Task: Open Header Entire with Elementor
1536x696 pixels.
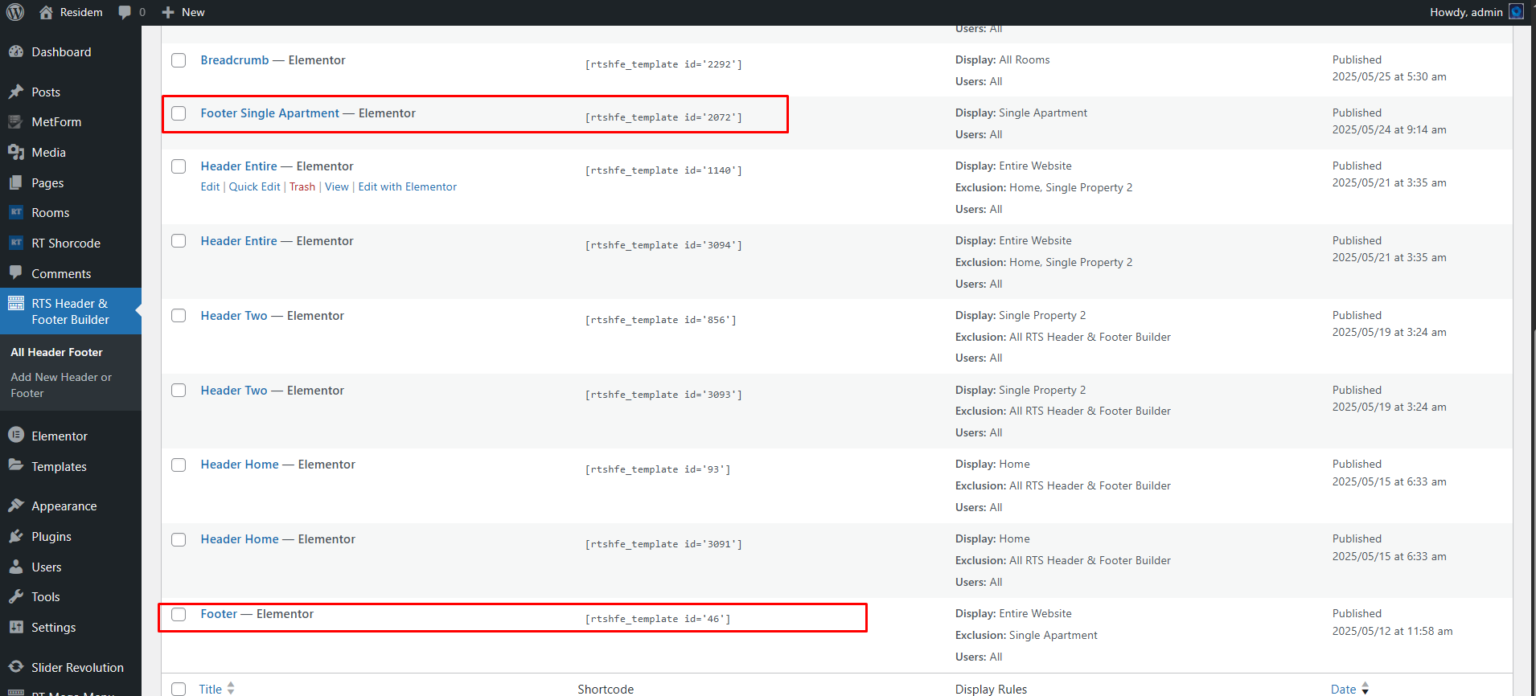Action: pos(407,186)
